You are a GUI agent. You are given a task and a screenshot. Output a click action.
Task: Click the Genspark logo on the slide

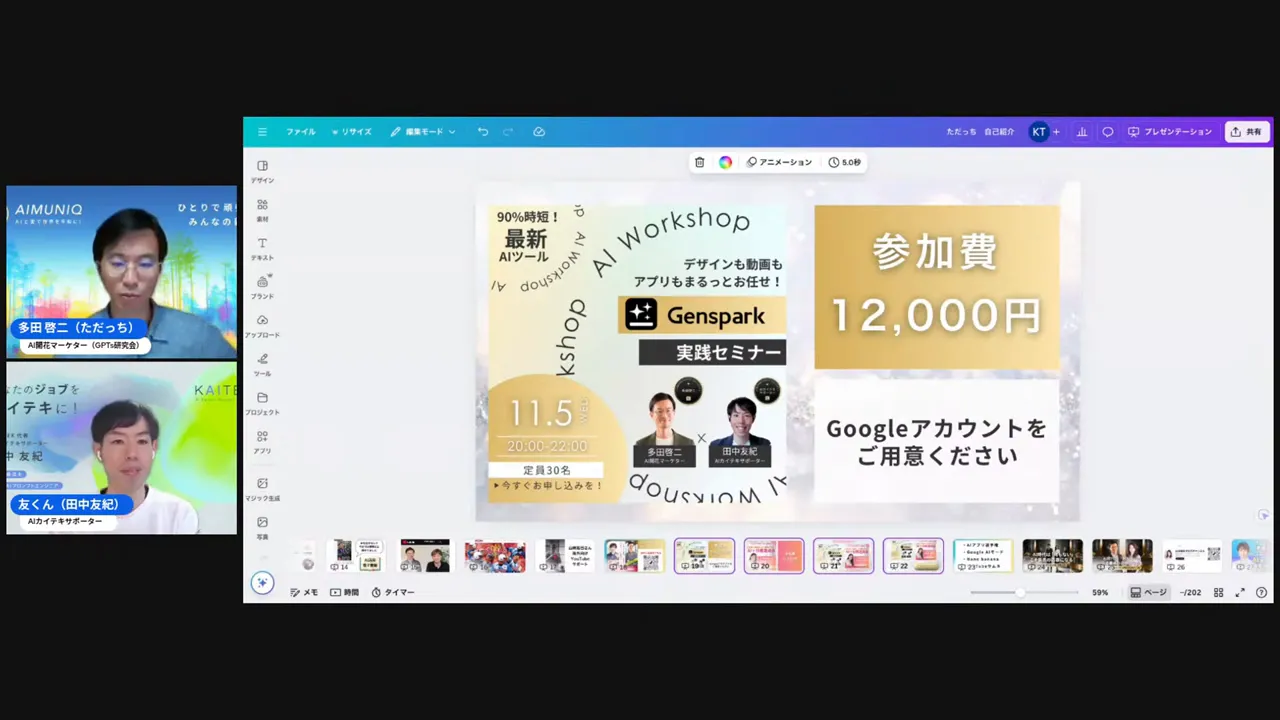[701, 315]
